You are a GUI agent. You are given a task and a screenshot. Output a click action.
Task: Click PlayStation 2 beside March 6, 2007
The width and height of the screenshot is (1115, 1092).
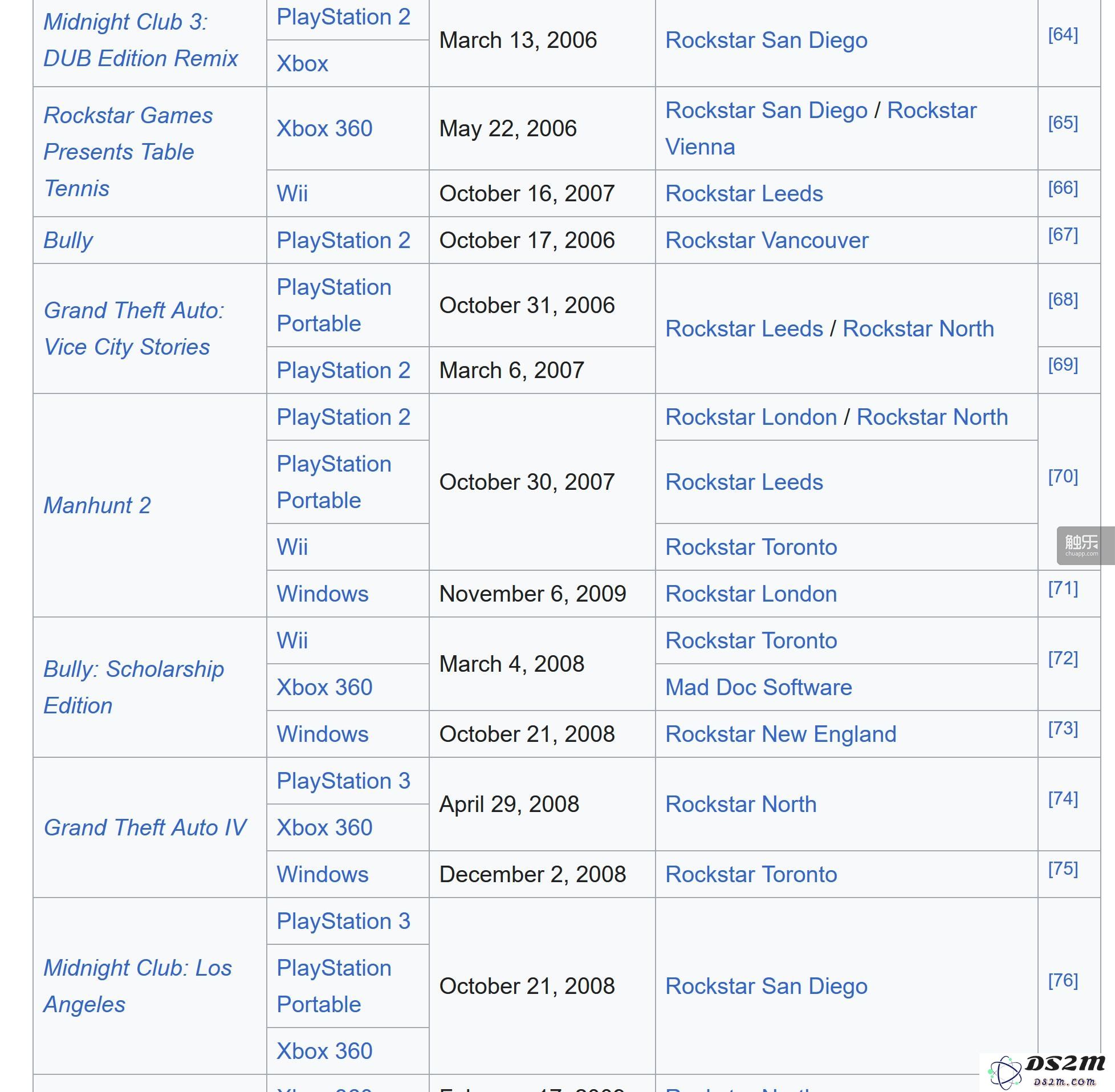pyautogui.click(x=343, y=371)
